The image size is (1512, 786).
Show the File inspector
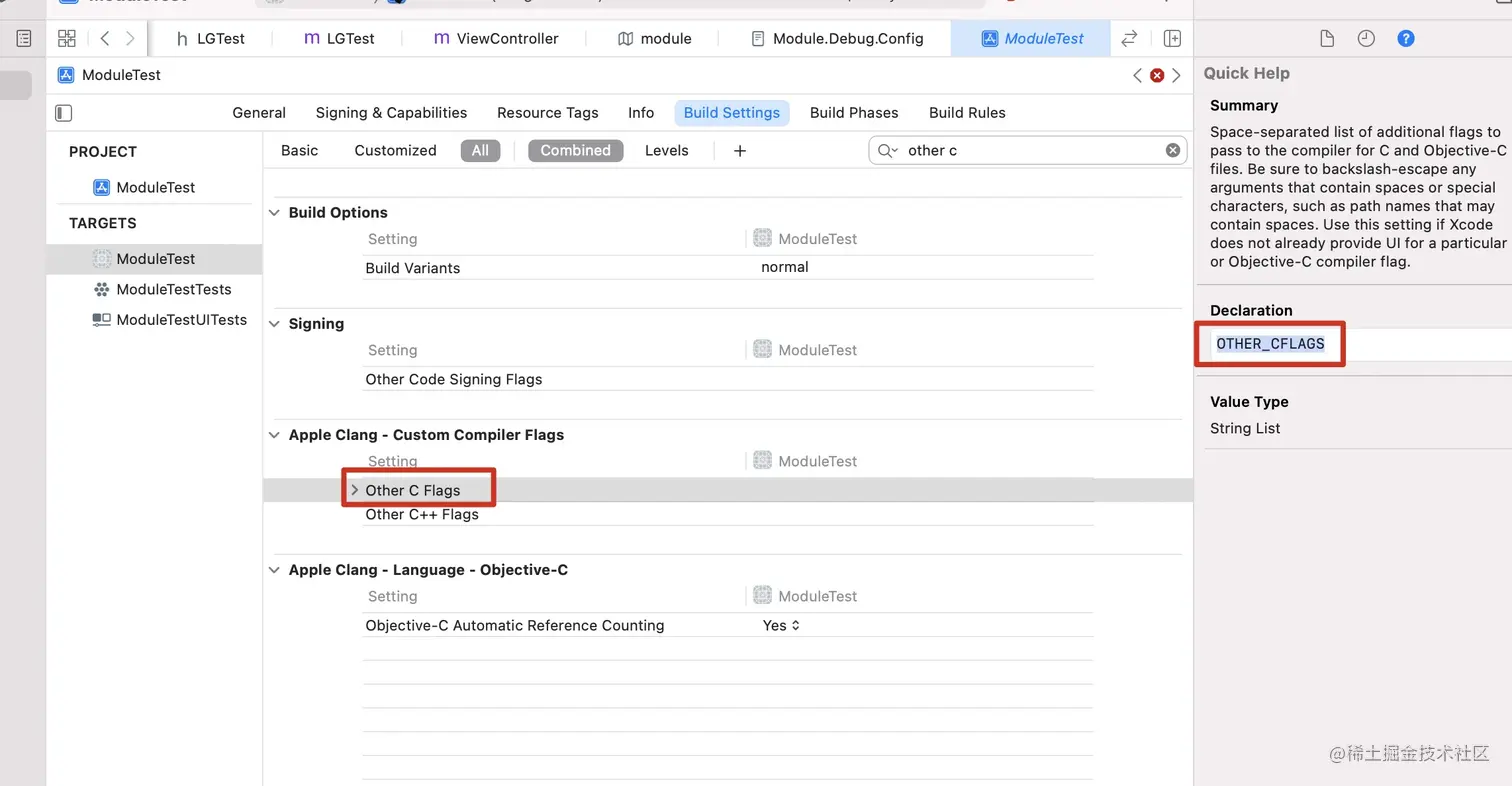[x=1327, y=39]
